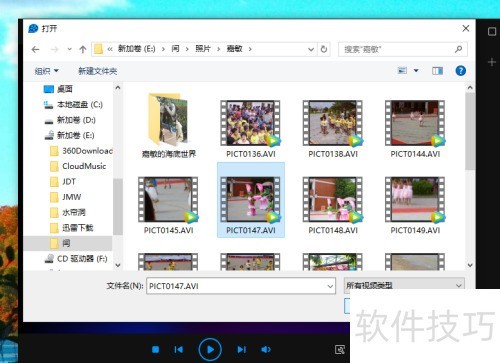Click the player's plus icon
500x363 pixels.
[x=492, y=62]
